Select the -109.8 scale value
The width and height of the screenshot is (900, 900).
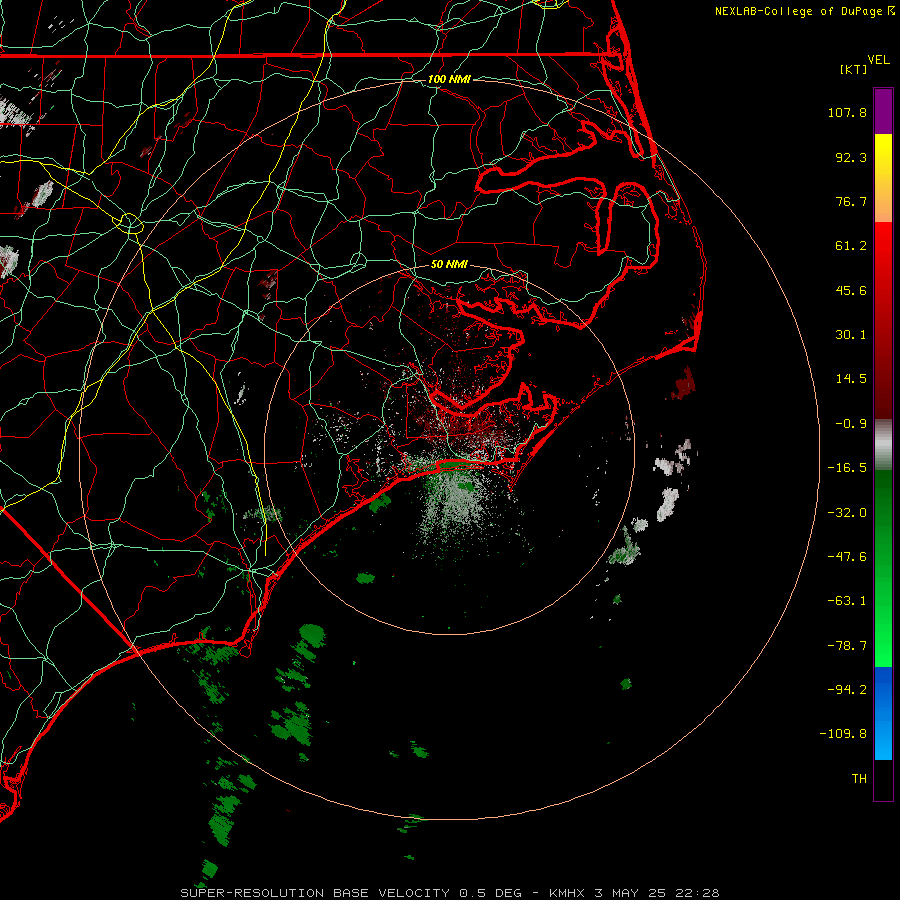(x=843, y=734)
